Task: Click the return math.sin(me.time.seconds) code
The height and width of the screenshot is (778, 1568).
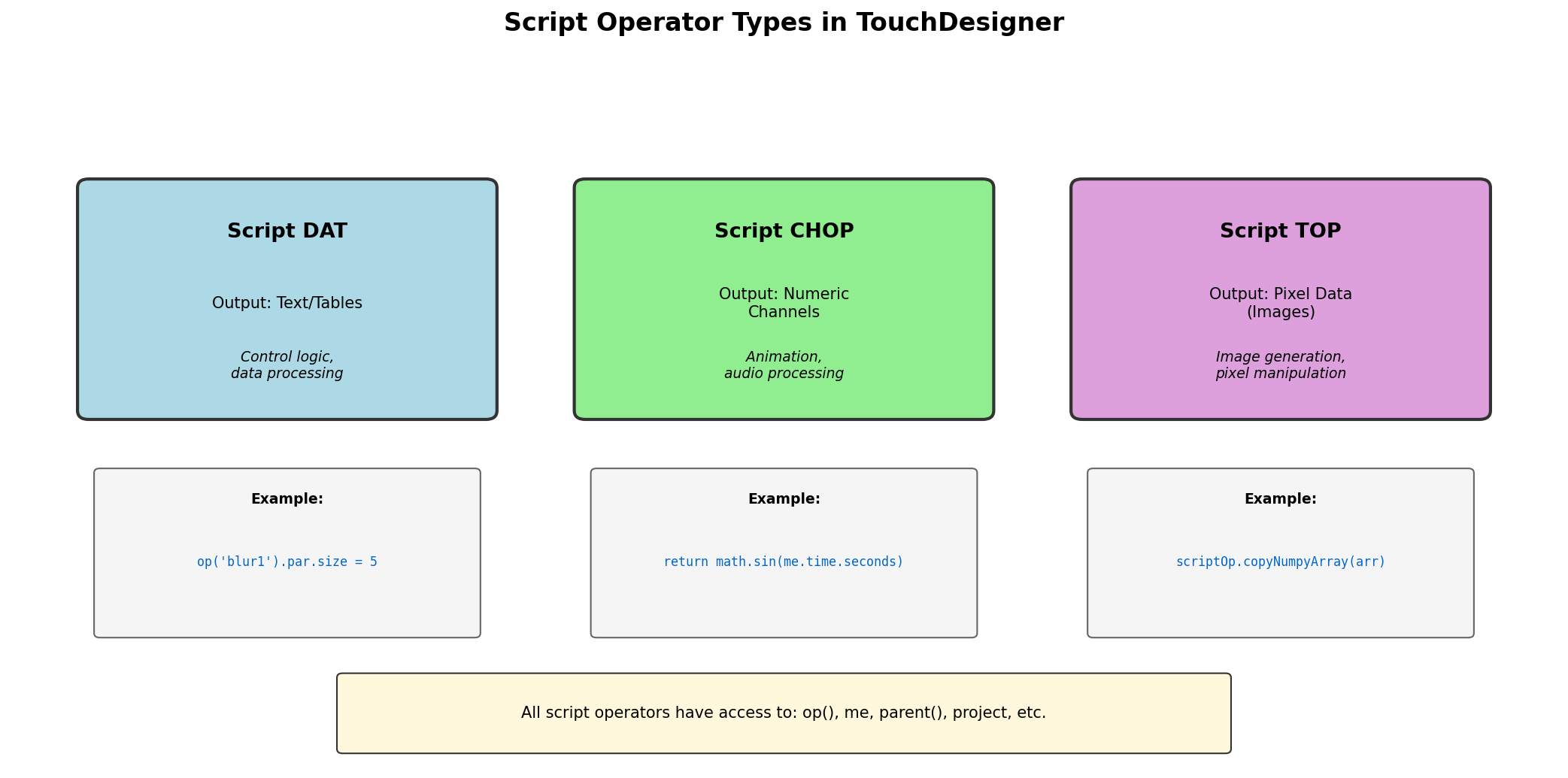Action: click(784, 562)
